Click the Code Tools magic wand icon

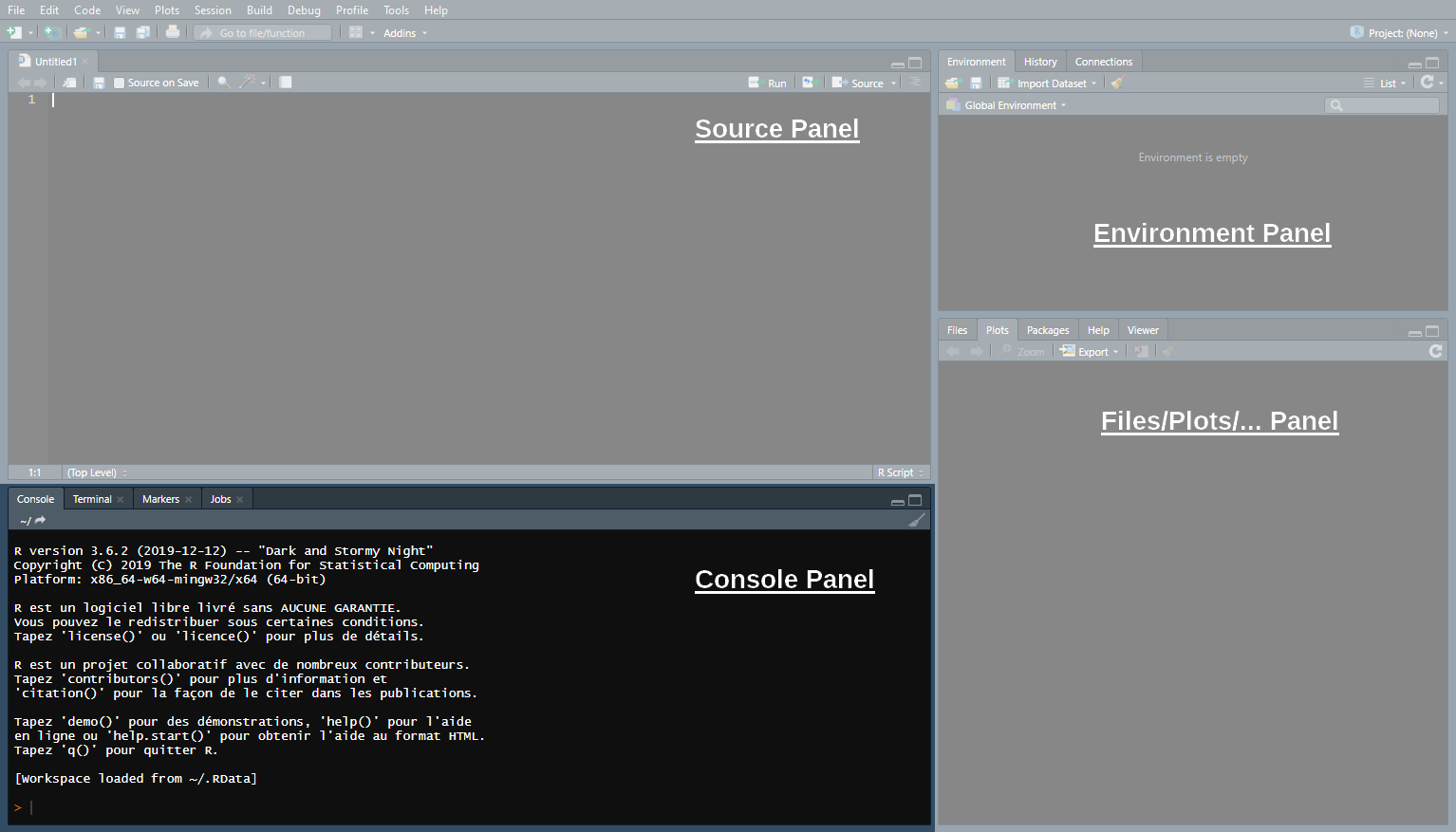click(x=248, y=83)
